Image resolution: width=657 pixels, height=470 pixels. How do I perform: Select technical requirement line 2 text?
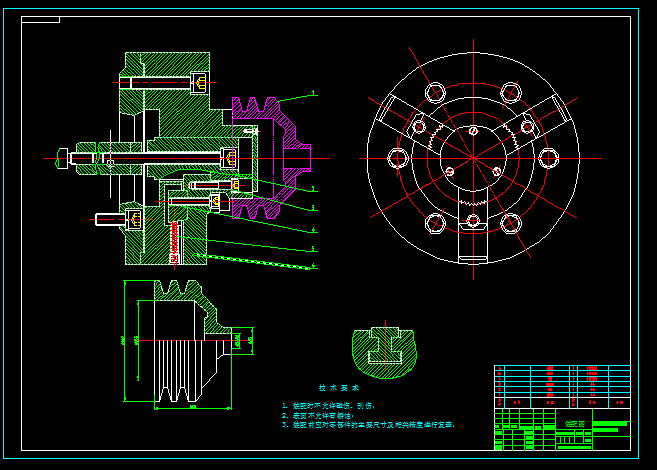tap(318, 416)
